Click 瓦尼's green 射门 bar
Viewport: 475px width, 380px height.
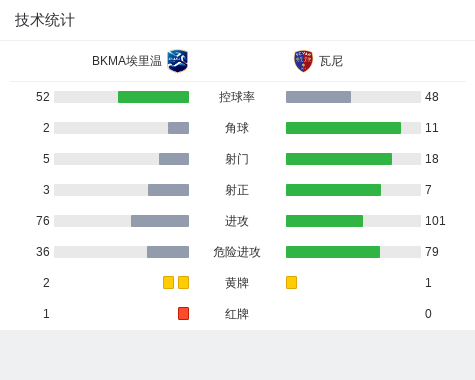pos(339,159)
